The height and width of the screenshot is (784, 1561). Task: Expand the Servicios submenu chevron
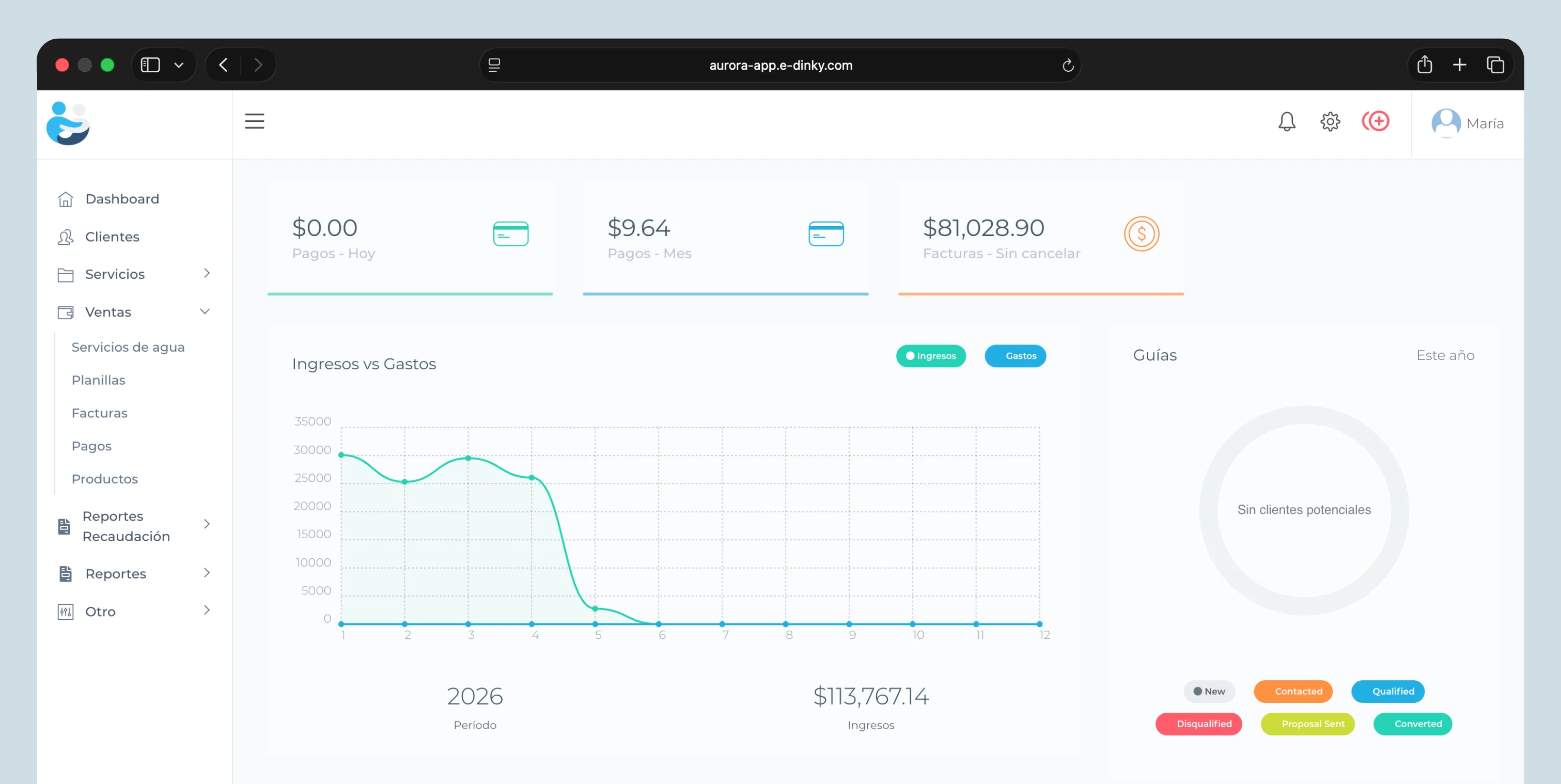(x=207, y=273)
